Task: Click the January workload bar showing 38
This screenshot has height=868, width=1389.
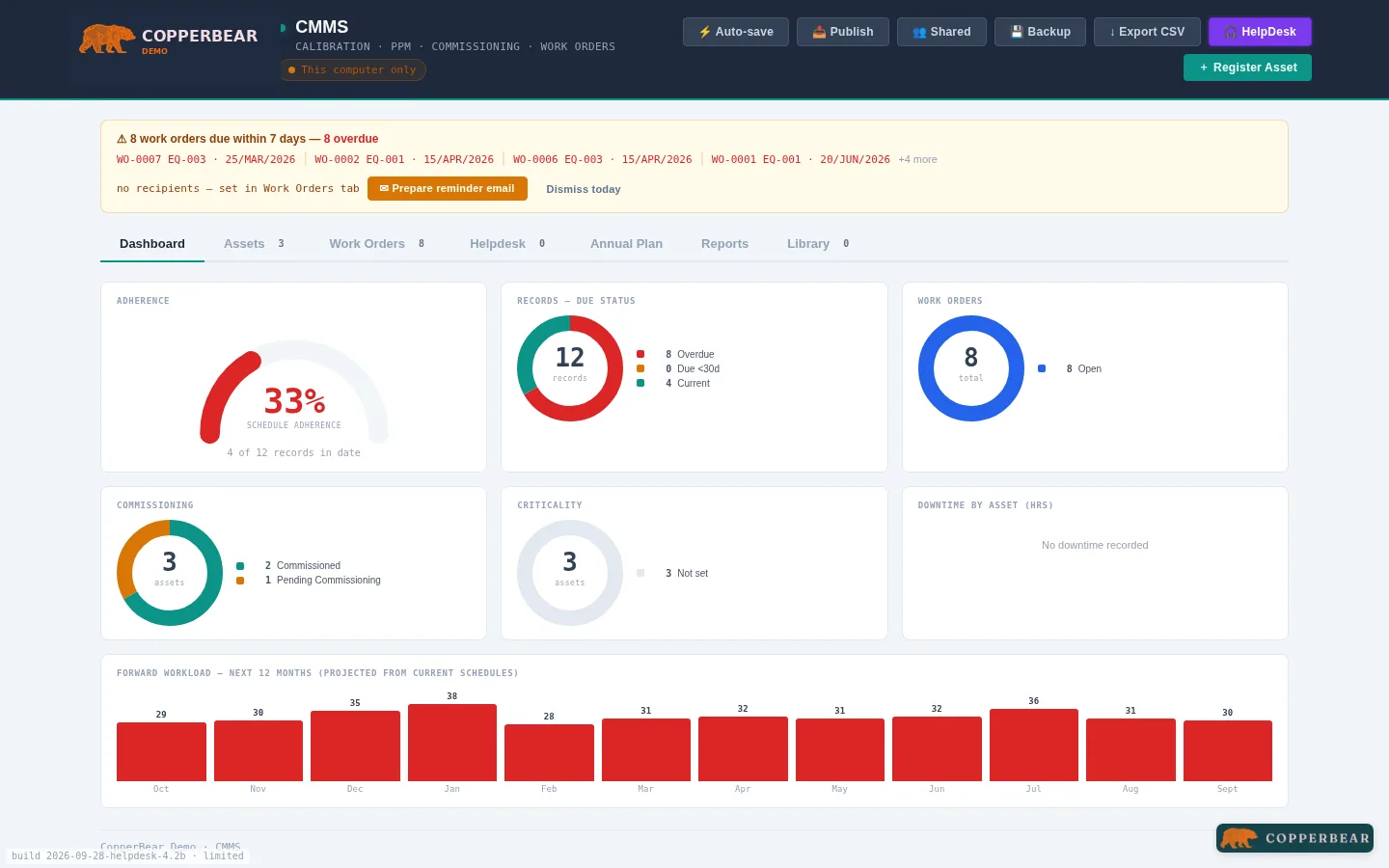Action: [x=452, y=743]
